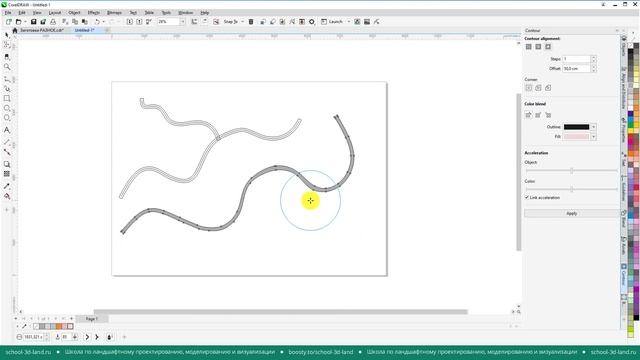Choose the Inside contour alignment icon
Screen dimensions: 640x360
pos(538,47)
